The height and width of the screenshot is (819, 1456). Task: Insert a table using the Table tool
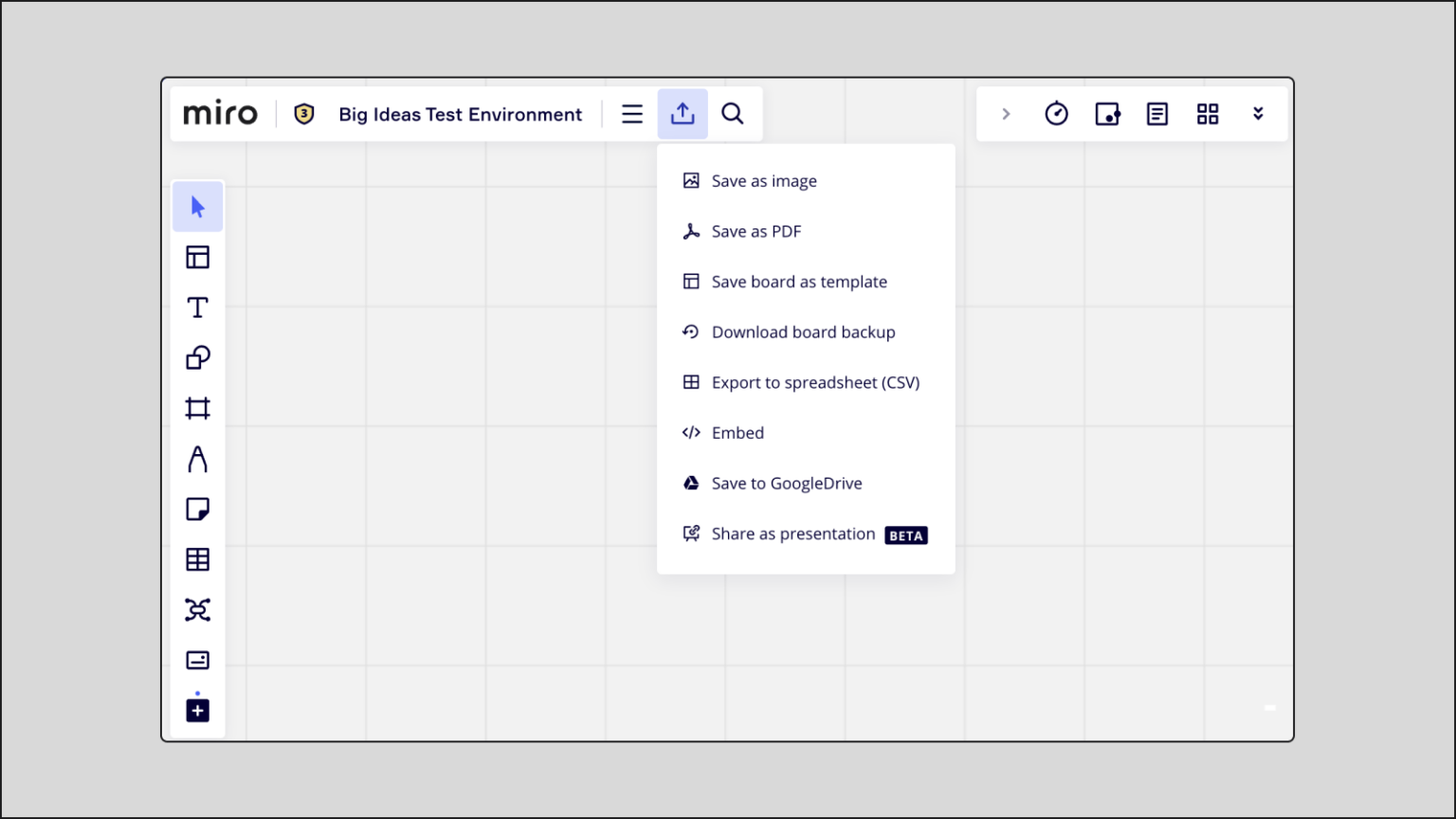click(197, 559)
